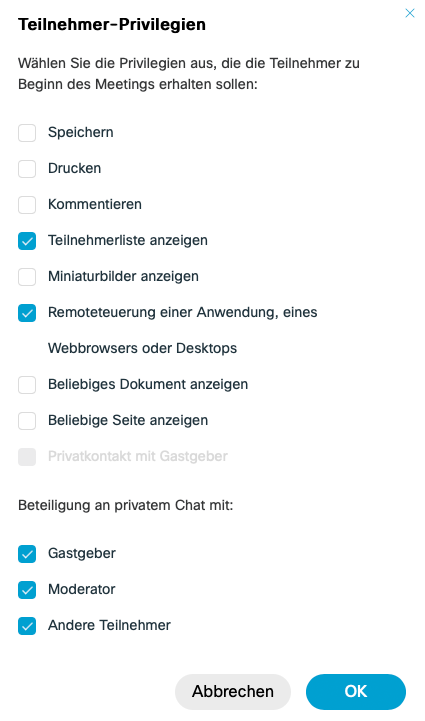The height and width of the screenshot is (721, 425).
Task: Uncheck Teilnehmerliste anzeigen checkbox
Action: click(x=27, y=241)
